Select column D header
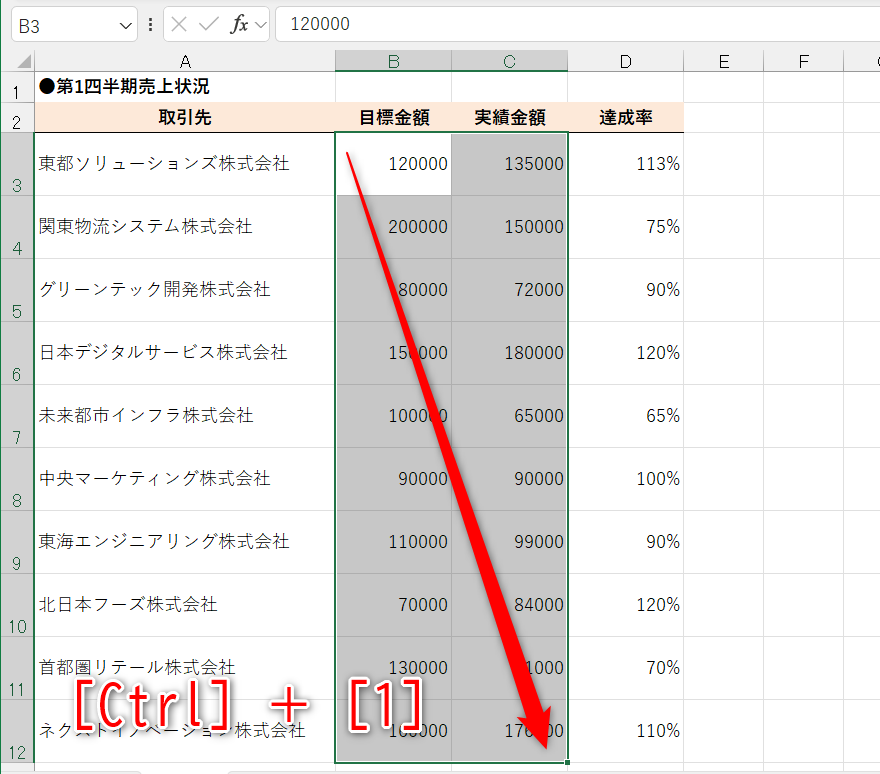 tap(626, 61)
